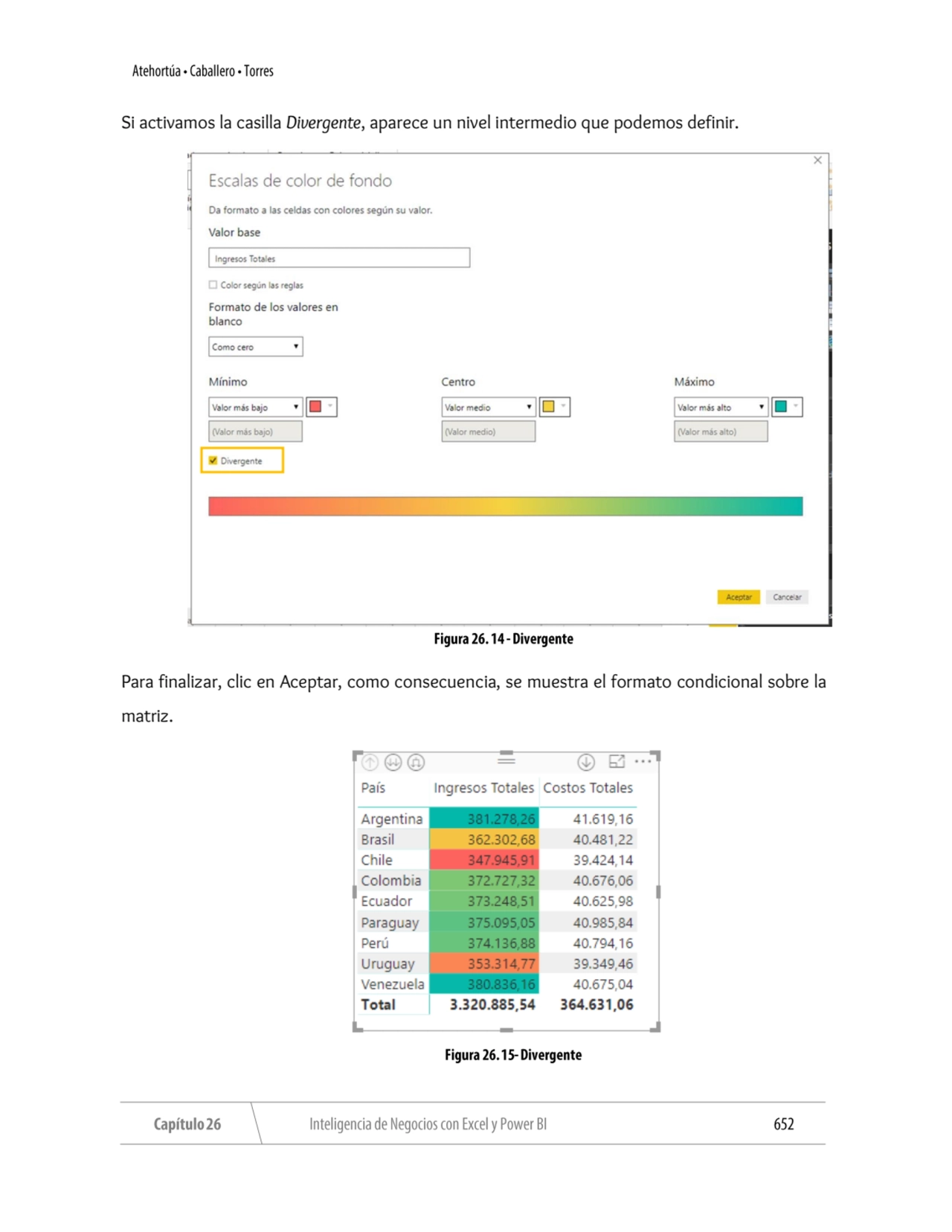The width and height of the screenshot is (952, 1232).
Task: Open the Valor más bajo dropdown
Action: 255,407
